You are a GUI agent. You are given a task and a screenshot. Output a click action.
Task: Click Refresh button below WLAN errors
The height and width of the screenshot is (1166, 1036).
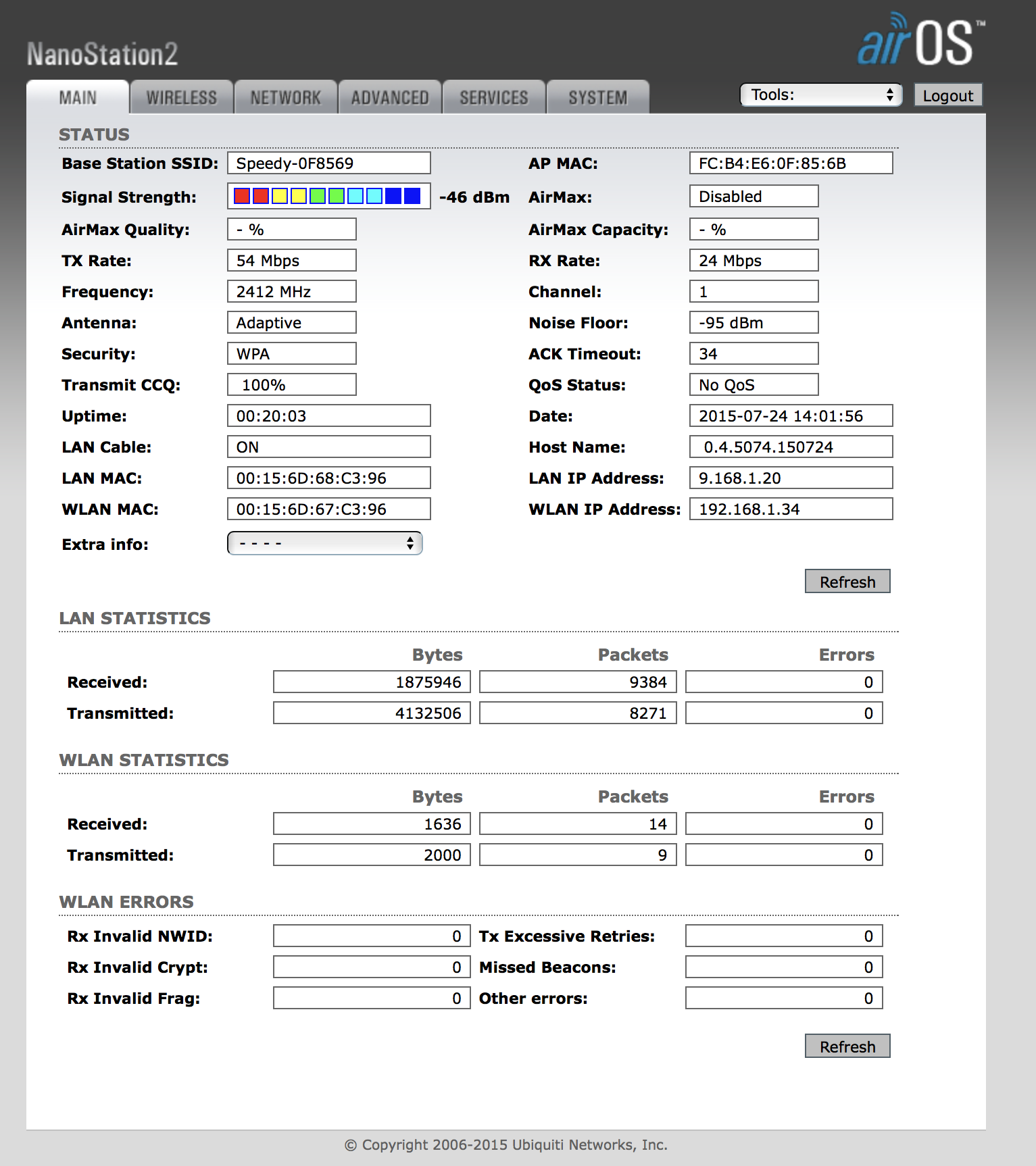pyautogui.click(x=847, y=1046)
